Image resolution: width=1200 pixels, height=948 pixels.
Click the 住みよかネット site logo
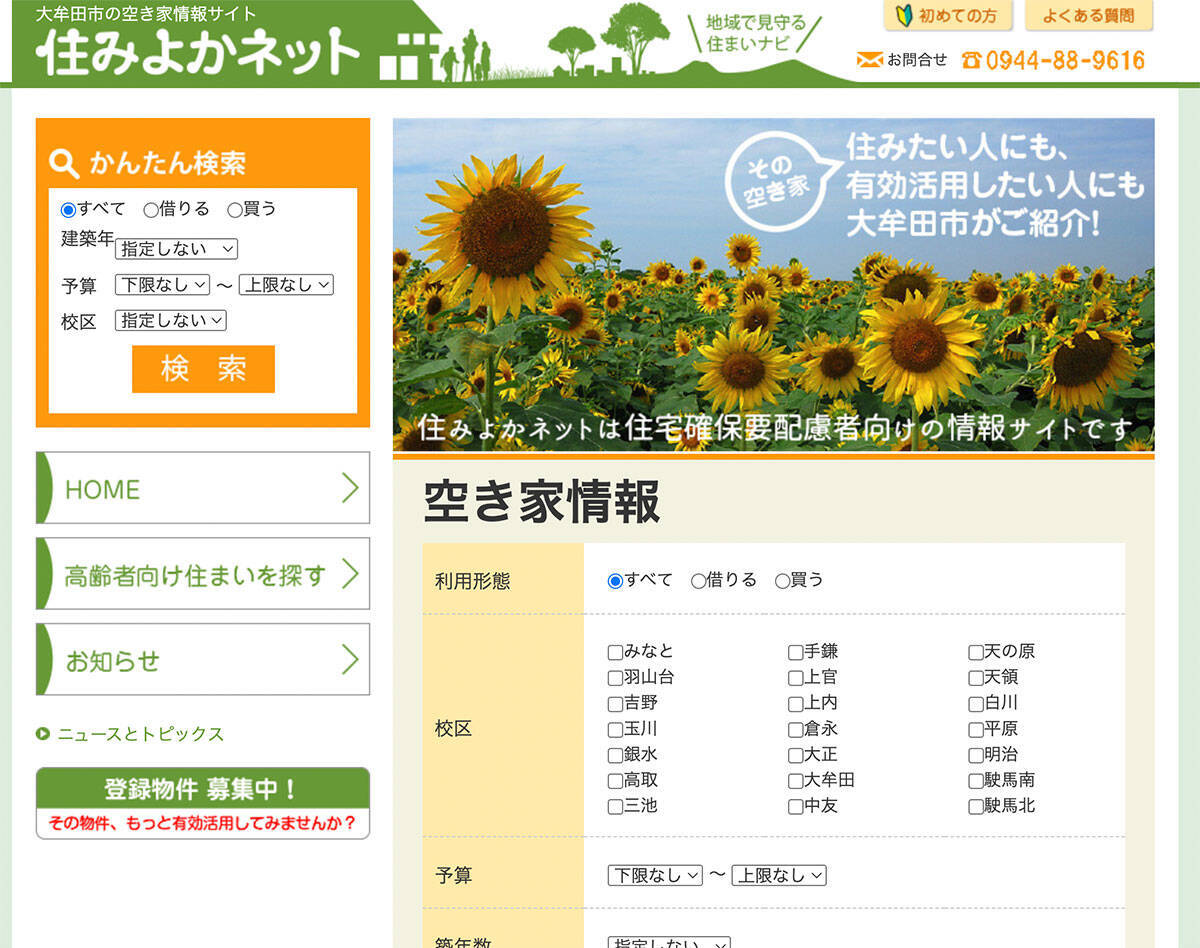(x=198, y=50)
